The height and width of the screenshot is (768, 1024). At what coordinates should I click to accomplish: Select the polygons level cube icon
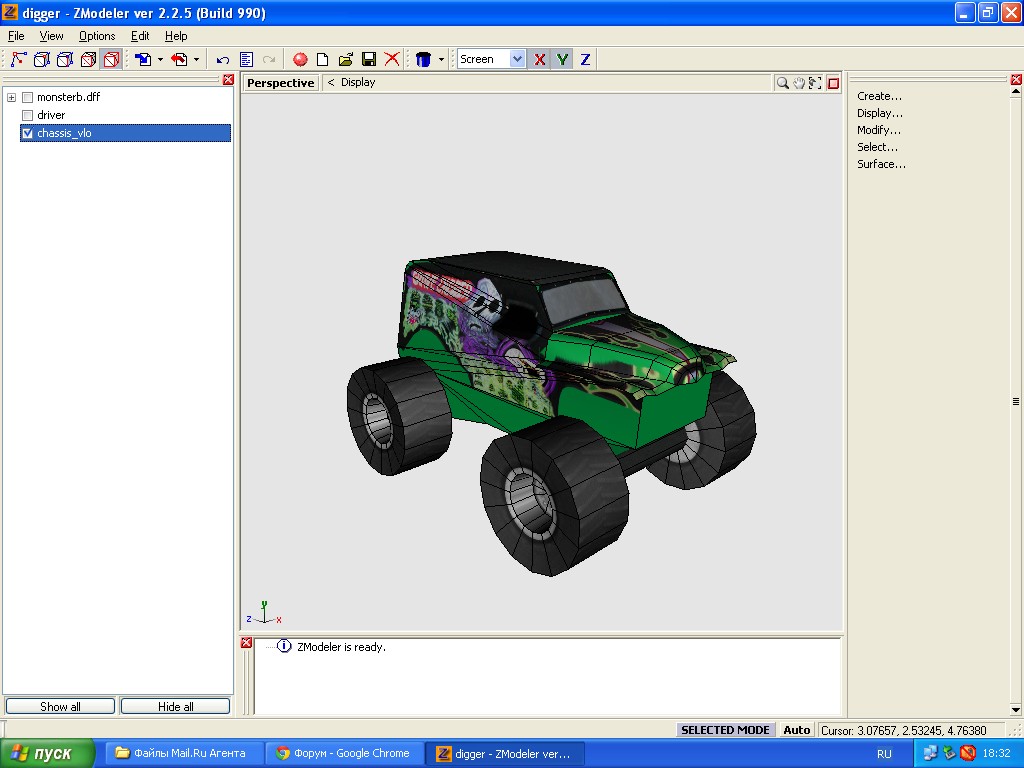[x=65, y=59]
